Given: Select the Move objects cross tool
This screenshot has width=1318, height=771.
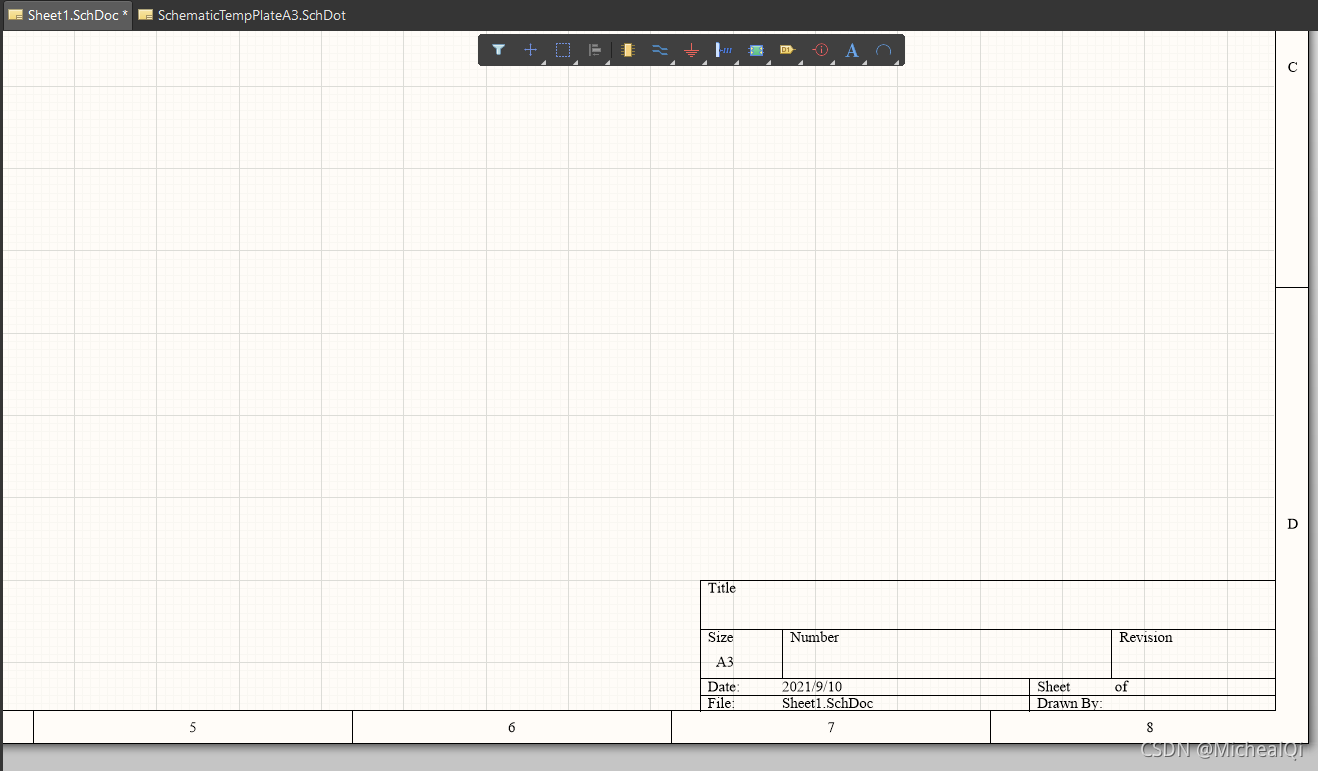Looking at the screenshot, I should click(x=530, y=50).
